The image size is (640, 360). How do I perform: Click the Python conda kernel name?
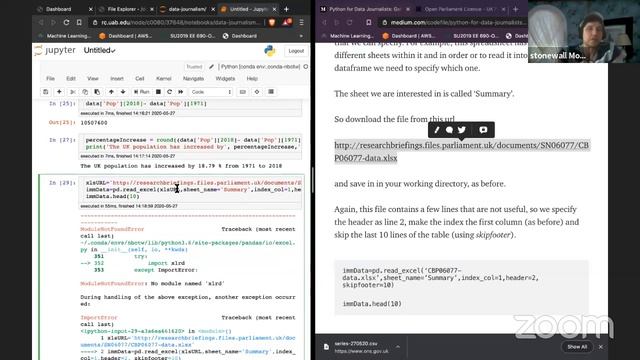(x=260, y=67)
